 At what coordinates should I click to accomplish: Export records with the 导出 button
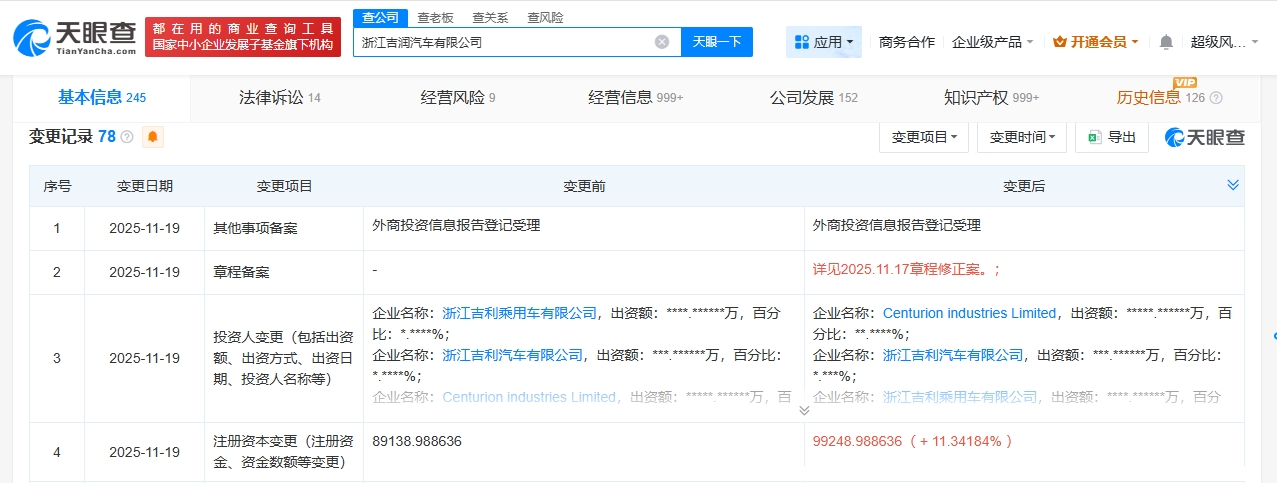tap(1111, 137)
